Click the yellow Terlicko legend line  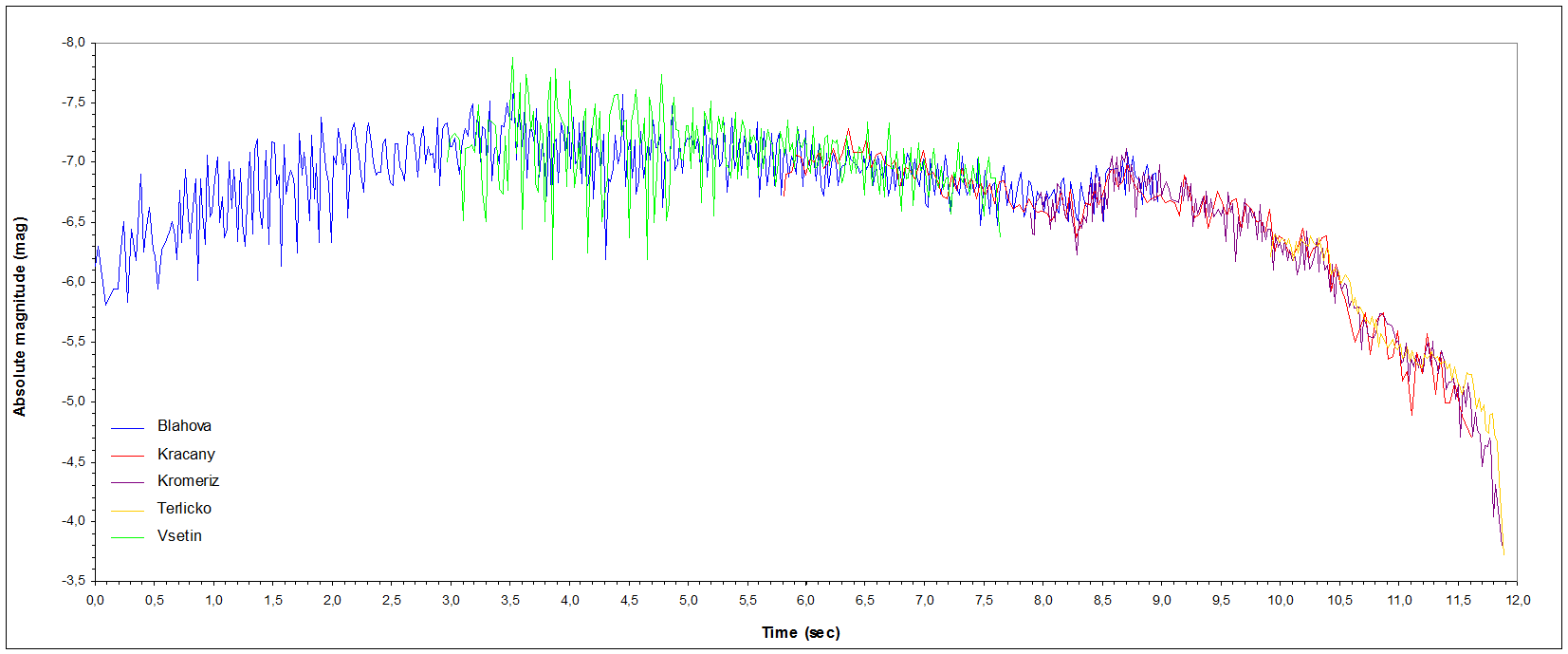tap(127, 511)
